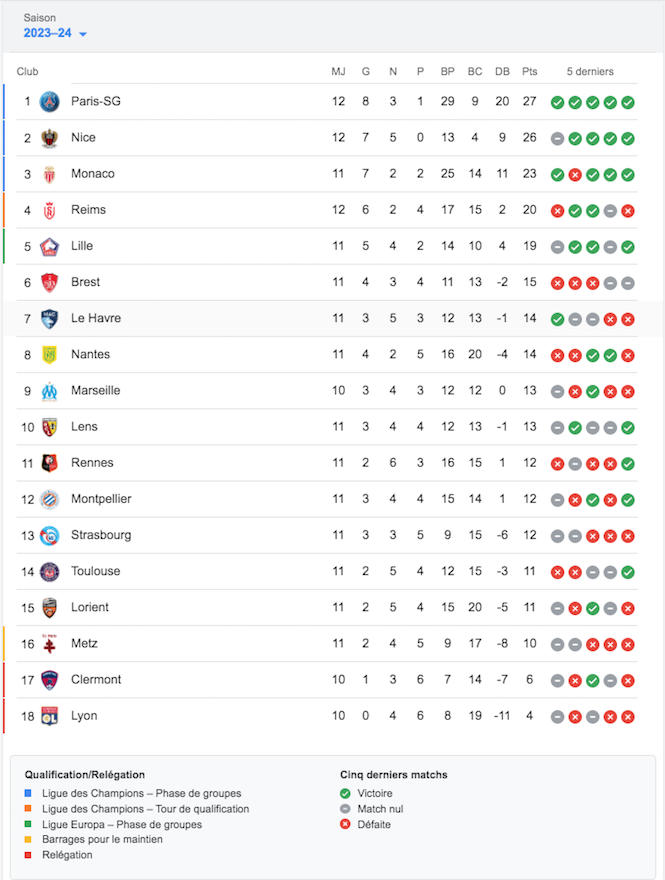Click the Marseille club logo
Screen dimensions: 665x880
point(49,391)
